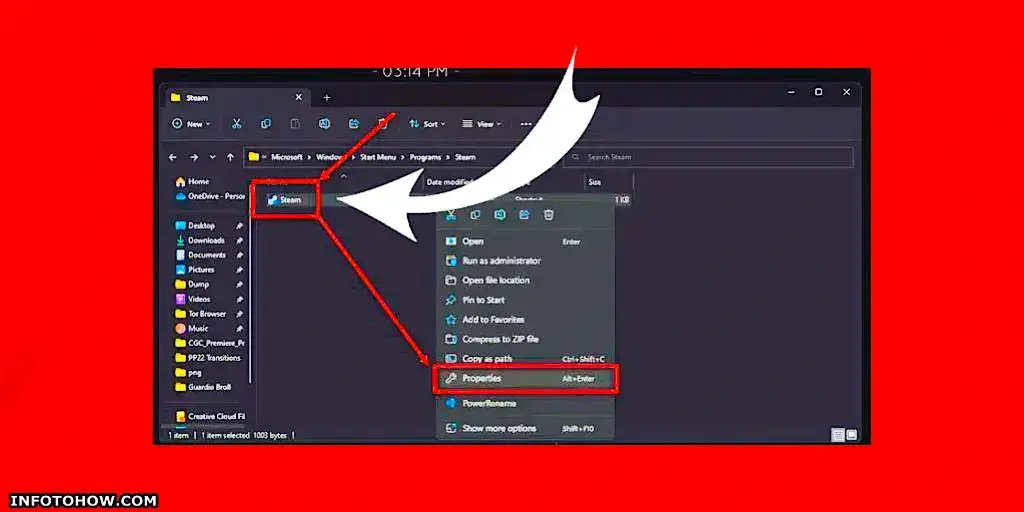Choose Run as administrator
The image size is (1024, 512).
pos(525,261)
